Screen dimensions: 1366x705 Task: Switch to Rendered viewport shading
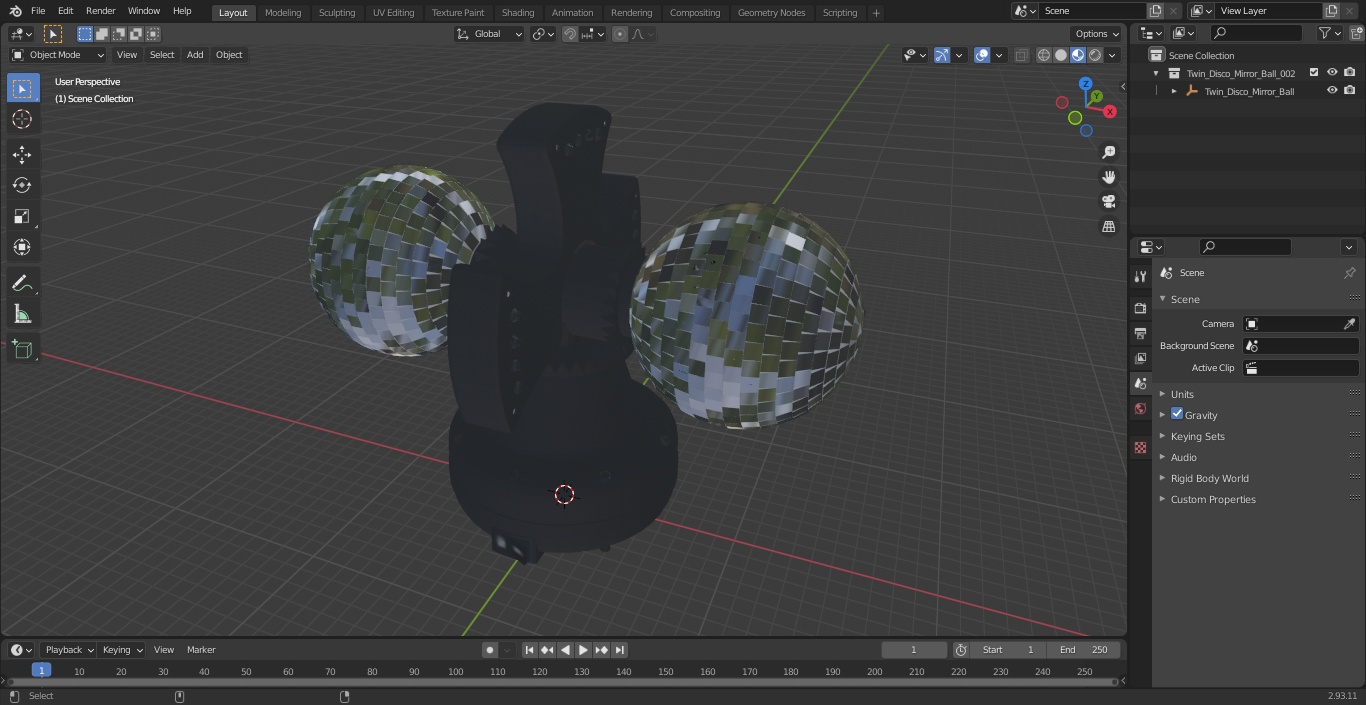[x=1095, y=55]
